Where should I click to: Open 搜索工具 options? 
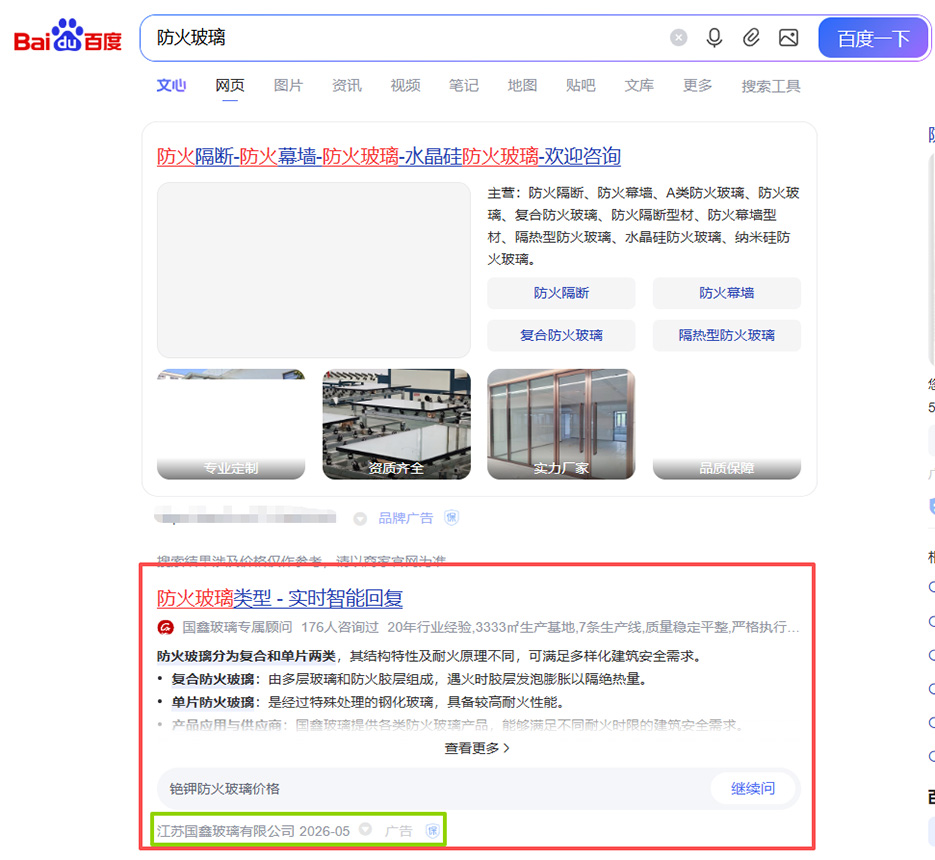pyautogui.click(x=771, y=86)
